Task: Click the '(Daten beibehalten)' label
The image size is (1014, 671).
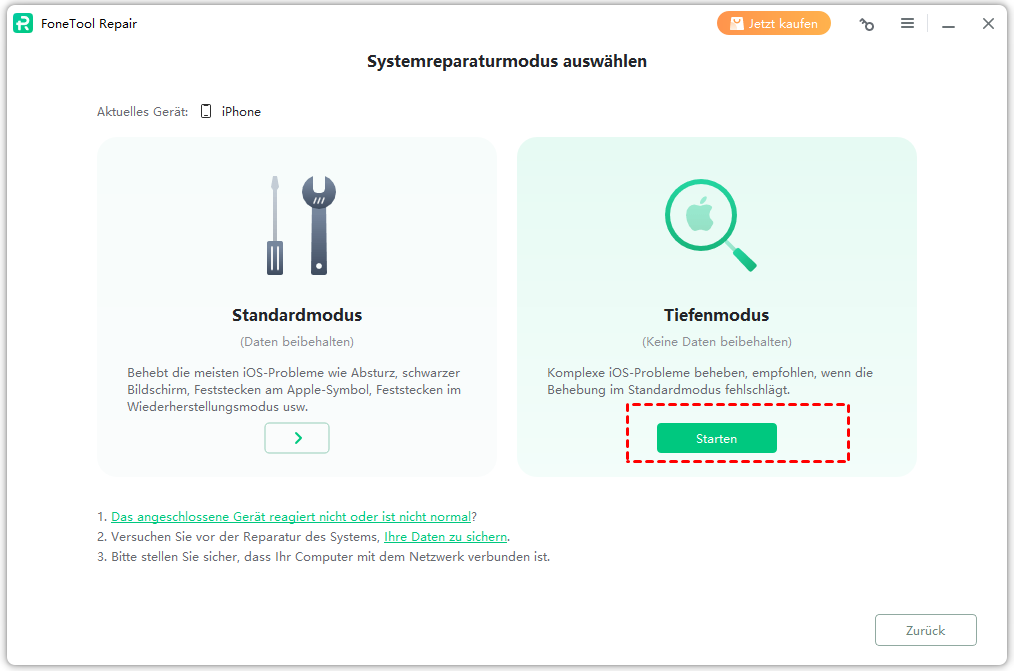Action: [297, 342]
